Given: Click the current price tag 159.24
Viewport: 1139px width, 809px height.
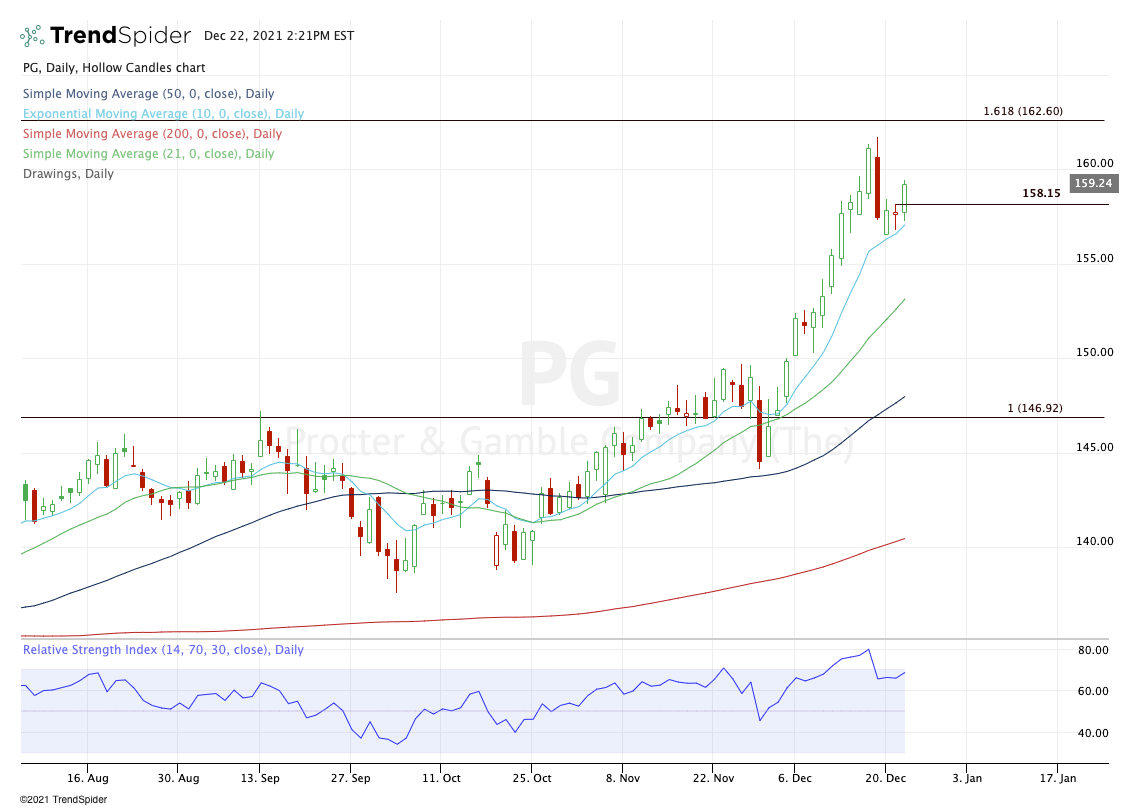Looking at the screenshot, I should tap(1093, 183).
